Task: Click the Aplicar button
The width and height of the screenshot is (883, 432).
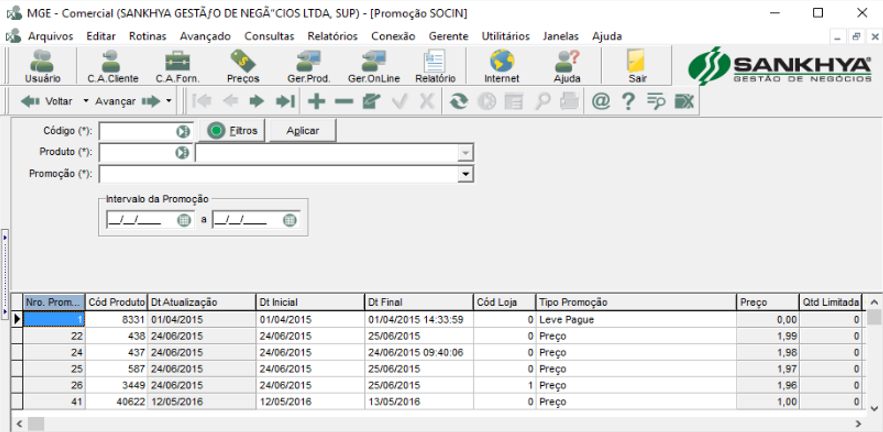Action: click(303, 131)
